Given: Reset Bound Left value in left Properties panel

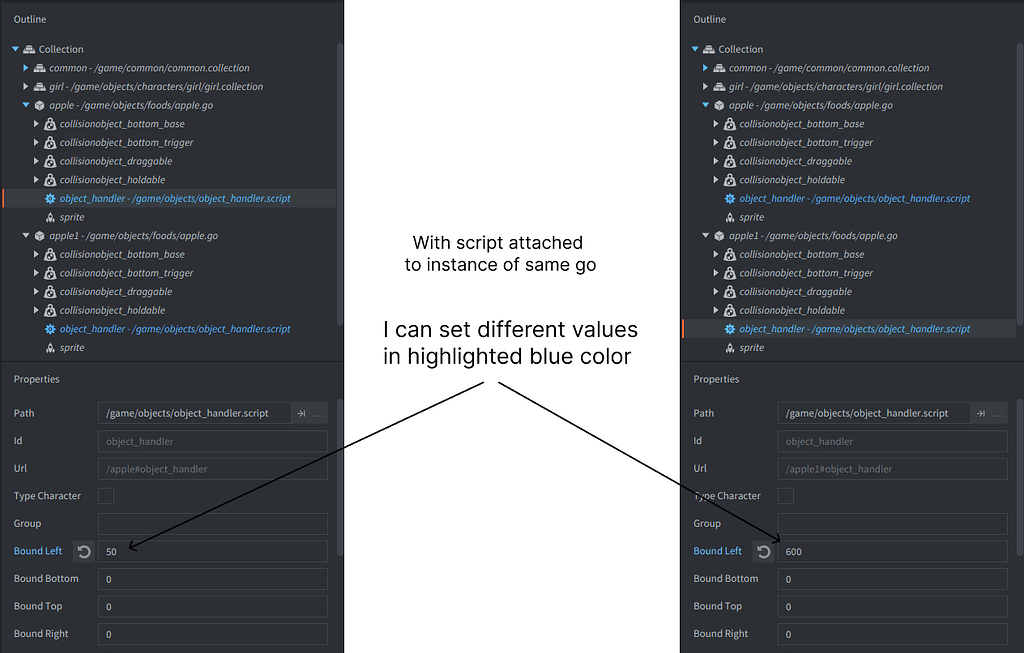Looking at the screenshot, I should (85, 551).
